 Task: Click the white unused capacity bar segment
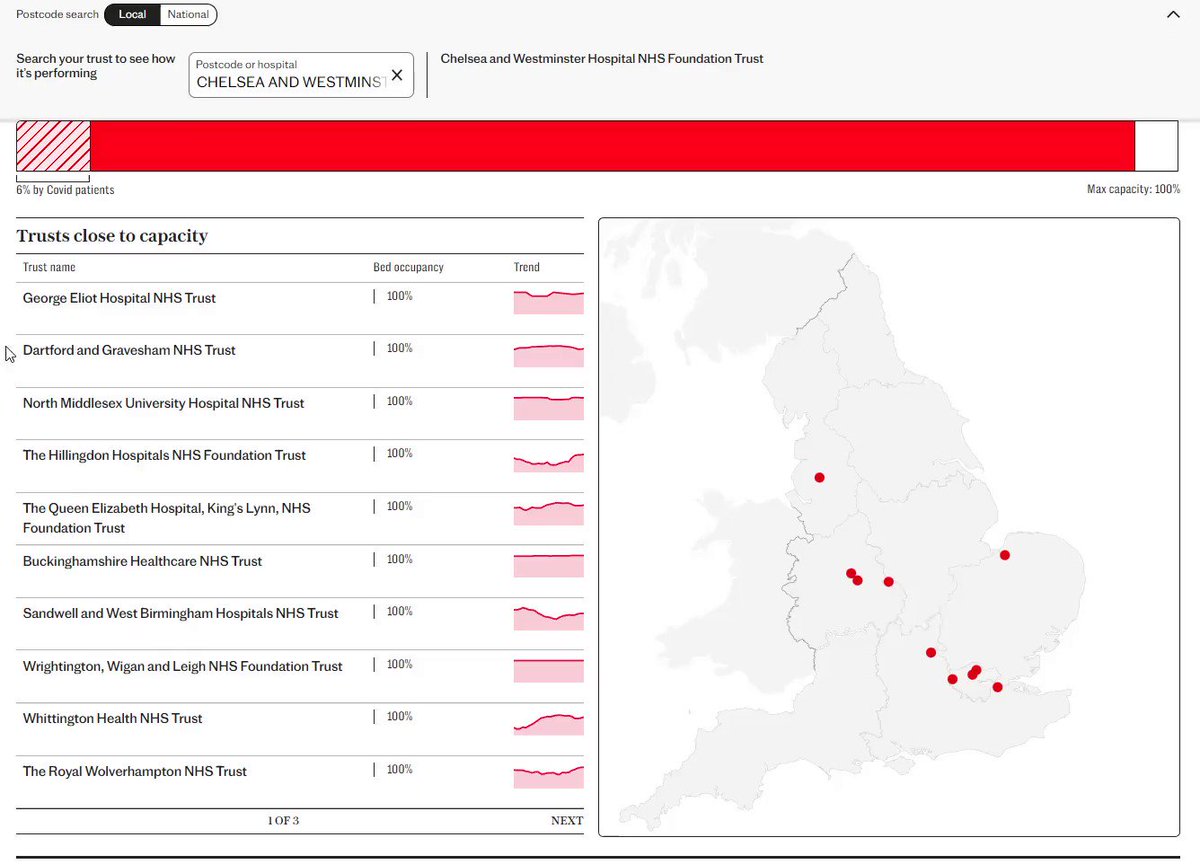click(1156, 146)
